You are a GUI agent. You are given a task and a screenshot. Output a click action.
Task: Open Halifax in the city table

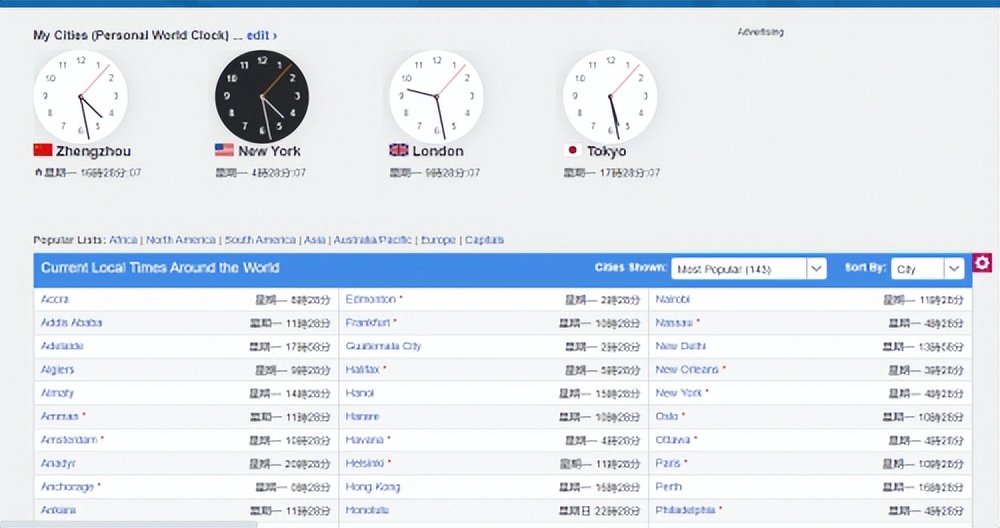[362, 370]
